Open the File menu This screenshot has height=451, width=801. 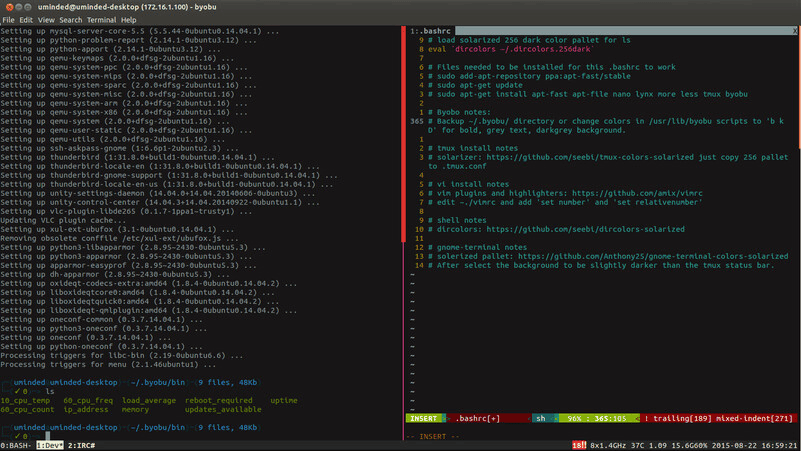(x=8, y=20)
